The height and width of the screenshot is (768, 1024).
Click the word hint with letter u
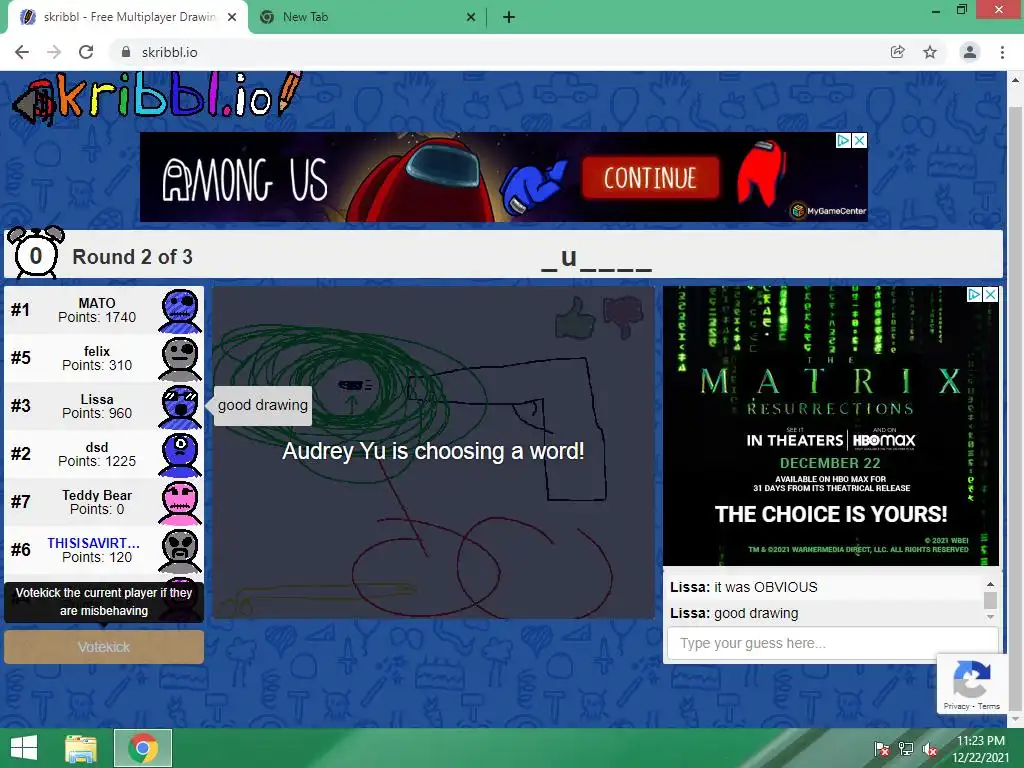click(596, 258)
